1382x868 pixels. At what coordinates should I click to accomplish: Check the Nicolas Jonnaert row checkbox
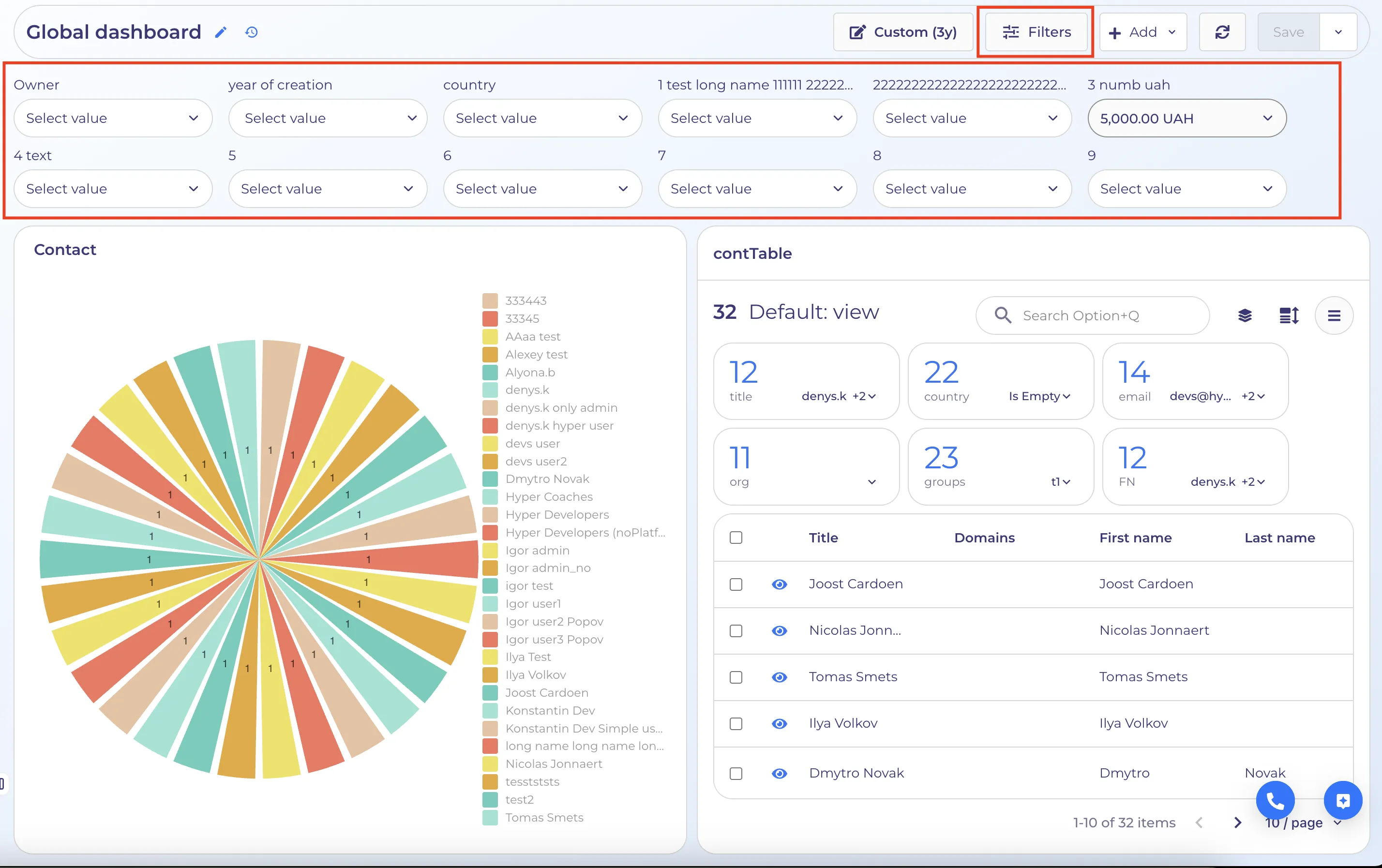[736, 630]
